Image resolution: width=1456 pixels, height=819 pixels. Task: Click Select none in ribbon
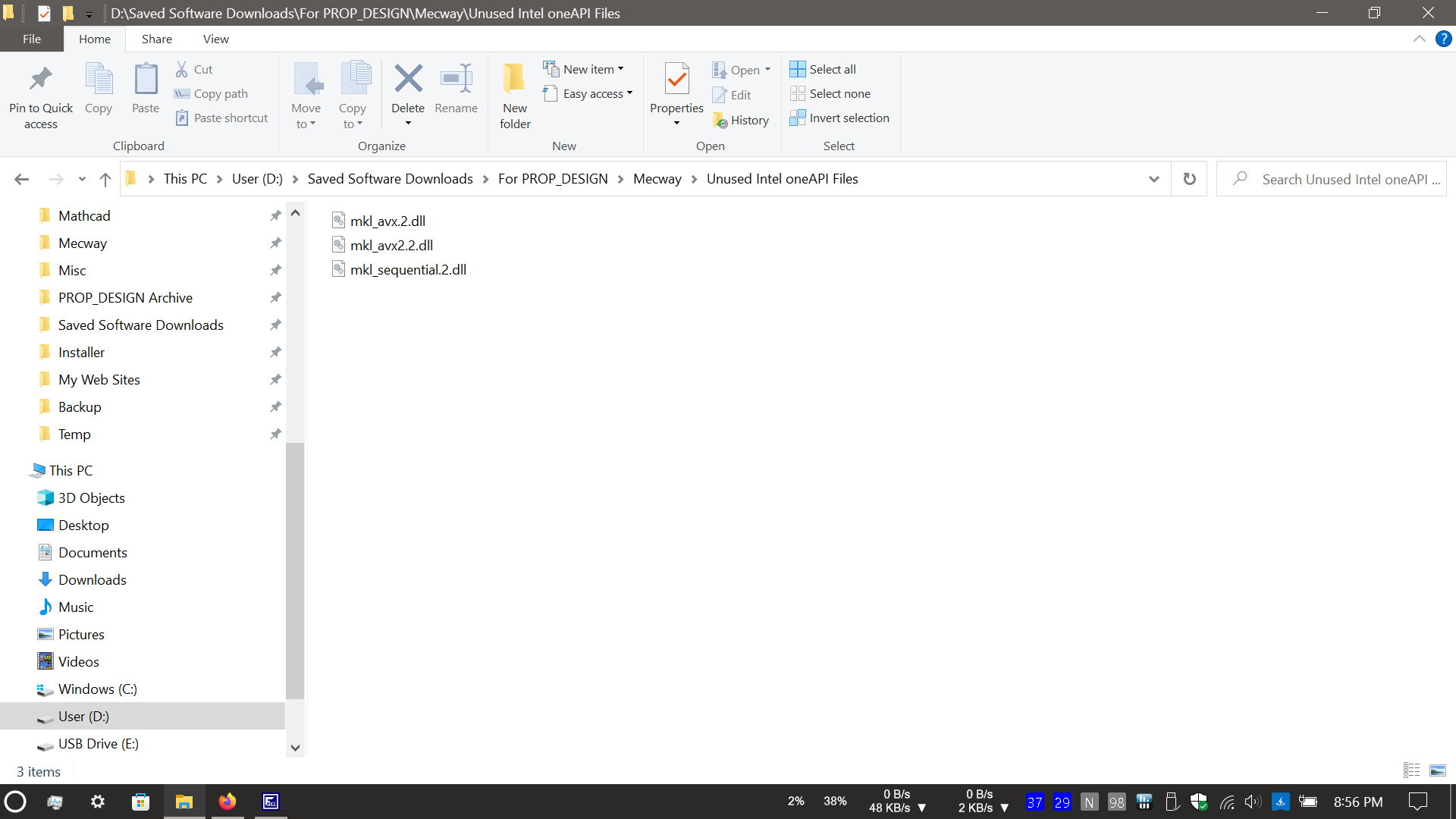pos(830,93)
